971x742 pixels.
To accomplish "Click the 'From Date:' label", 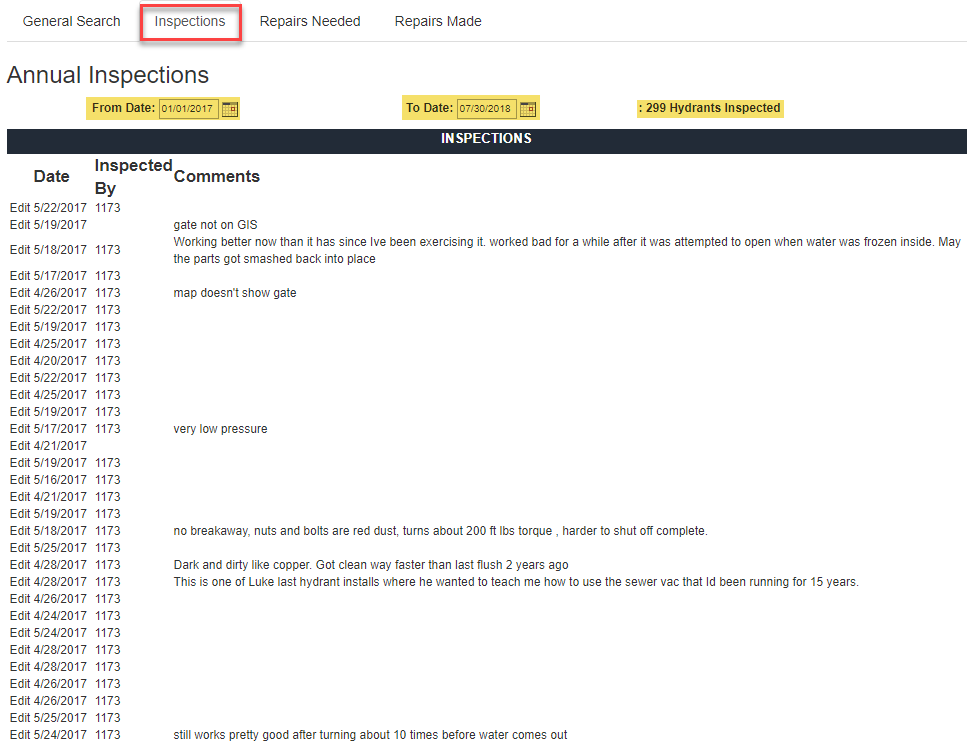I will (x=123, y=108).
